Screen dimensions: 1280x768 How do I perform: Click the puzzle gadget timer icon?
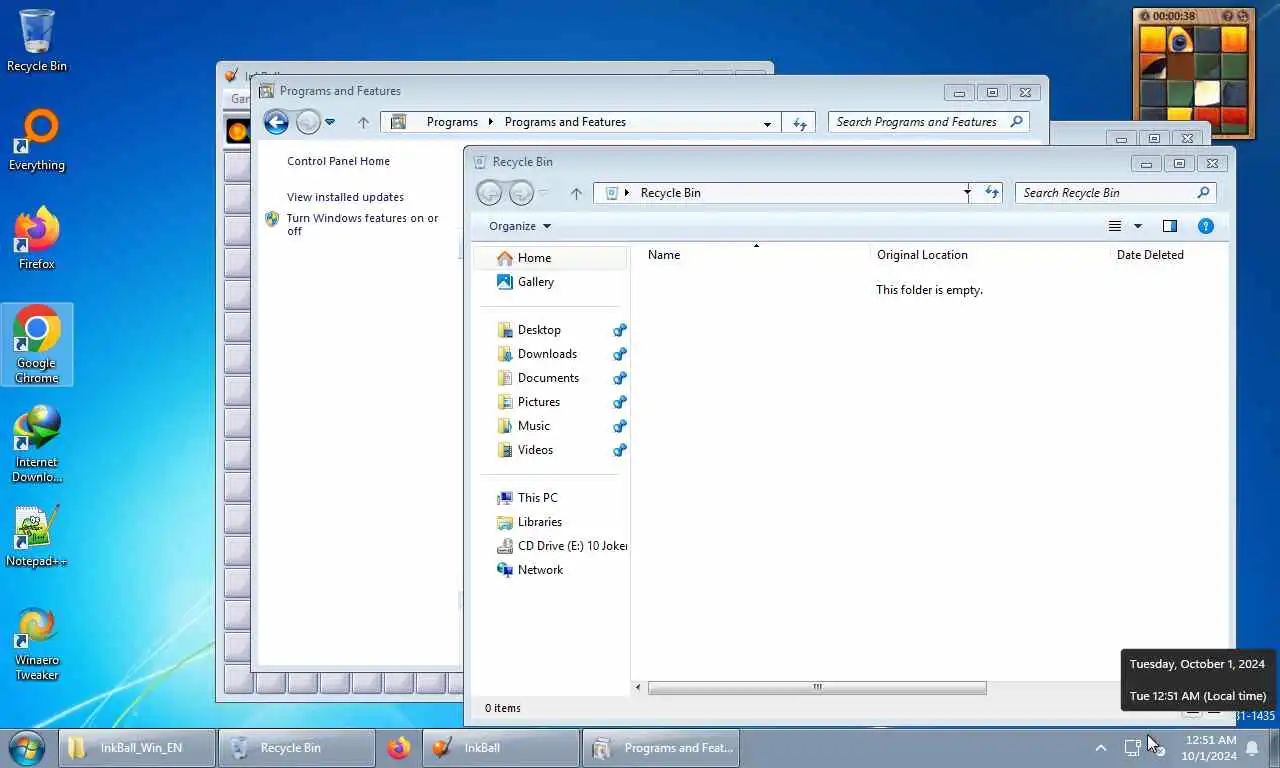[1145, 16]
